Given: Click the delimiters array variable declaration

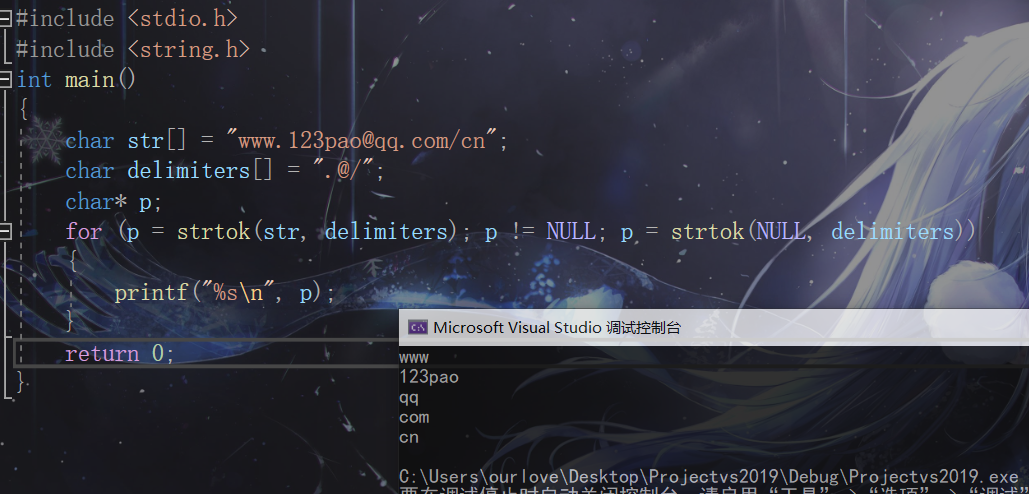Looking at the screenshot, I should tap(189, 171).
